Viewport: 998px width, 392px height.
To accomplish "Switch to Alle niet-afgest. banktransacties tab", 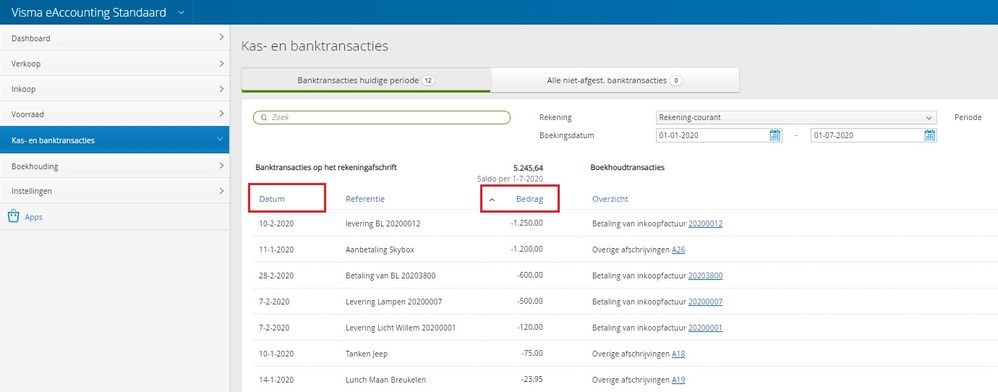I will (615, 81).
